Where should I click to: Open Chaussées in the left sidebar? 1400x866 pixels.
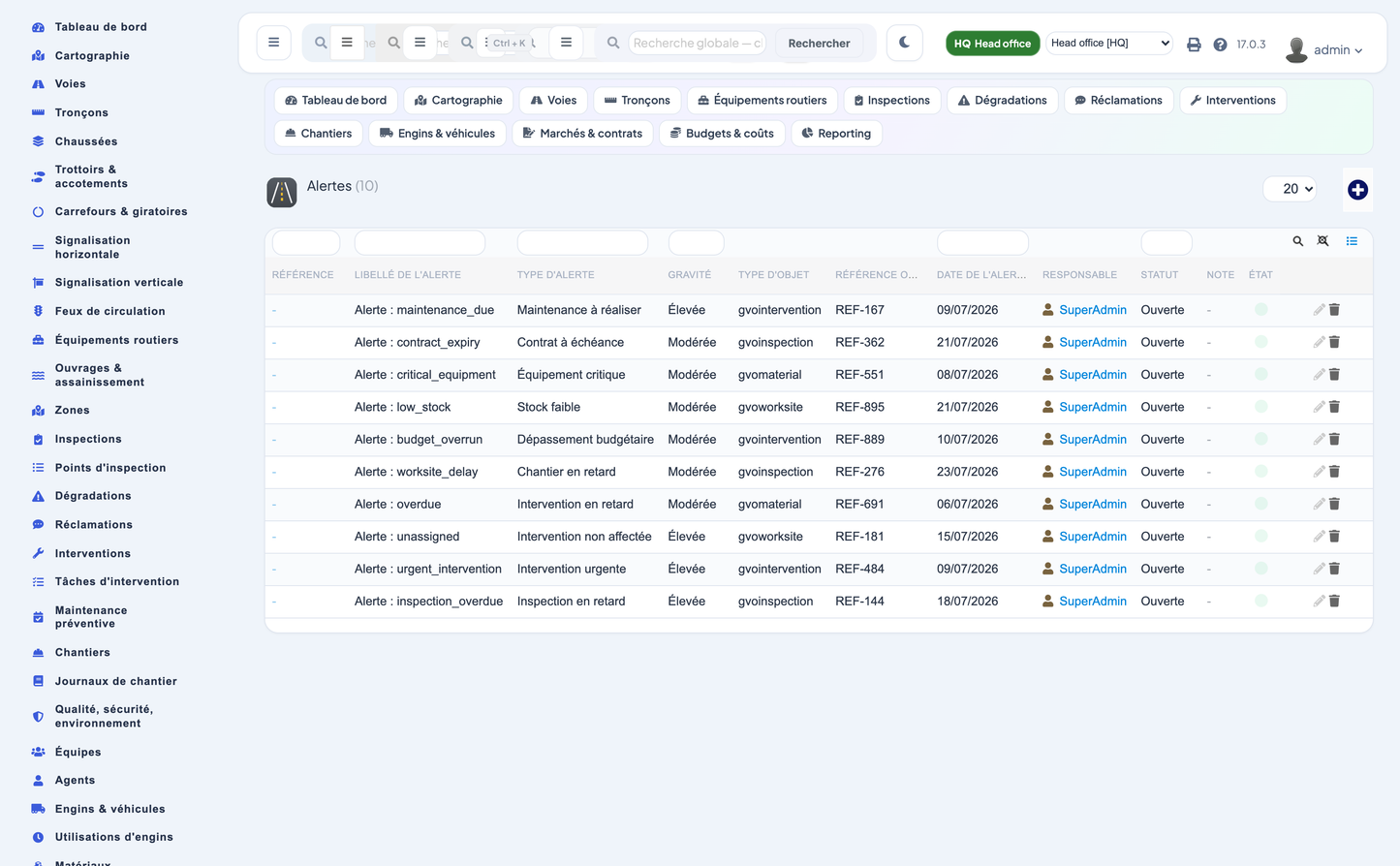86,141
